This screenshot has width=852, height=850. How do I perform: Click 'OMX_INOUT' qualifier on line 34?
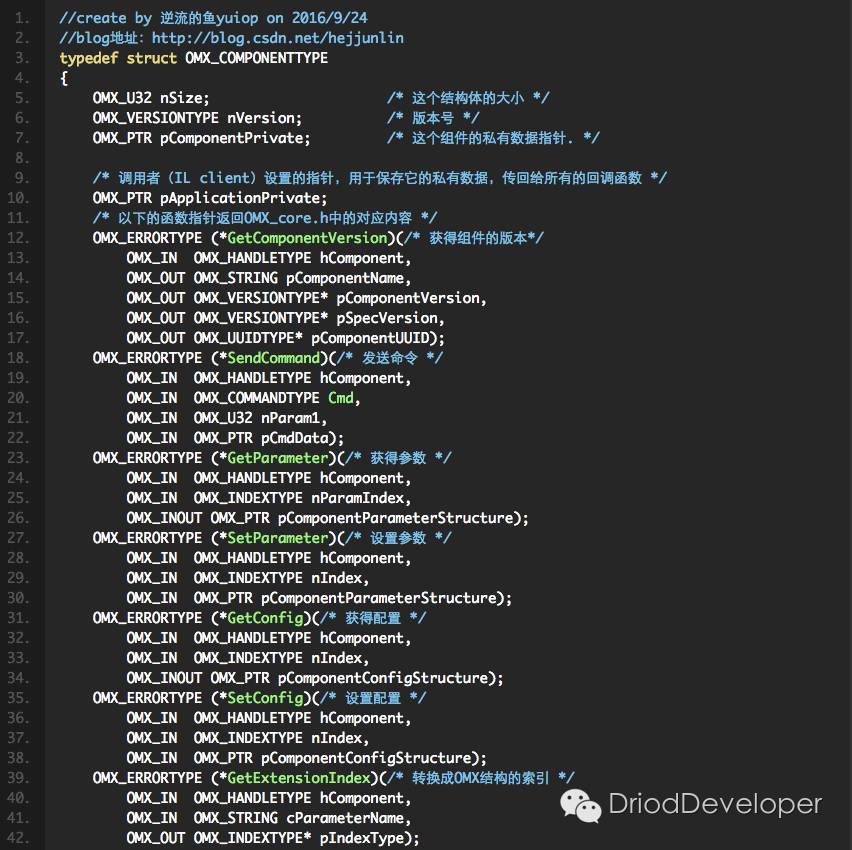(164, 678)
